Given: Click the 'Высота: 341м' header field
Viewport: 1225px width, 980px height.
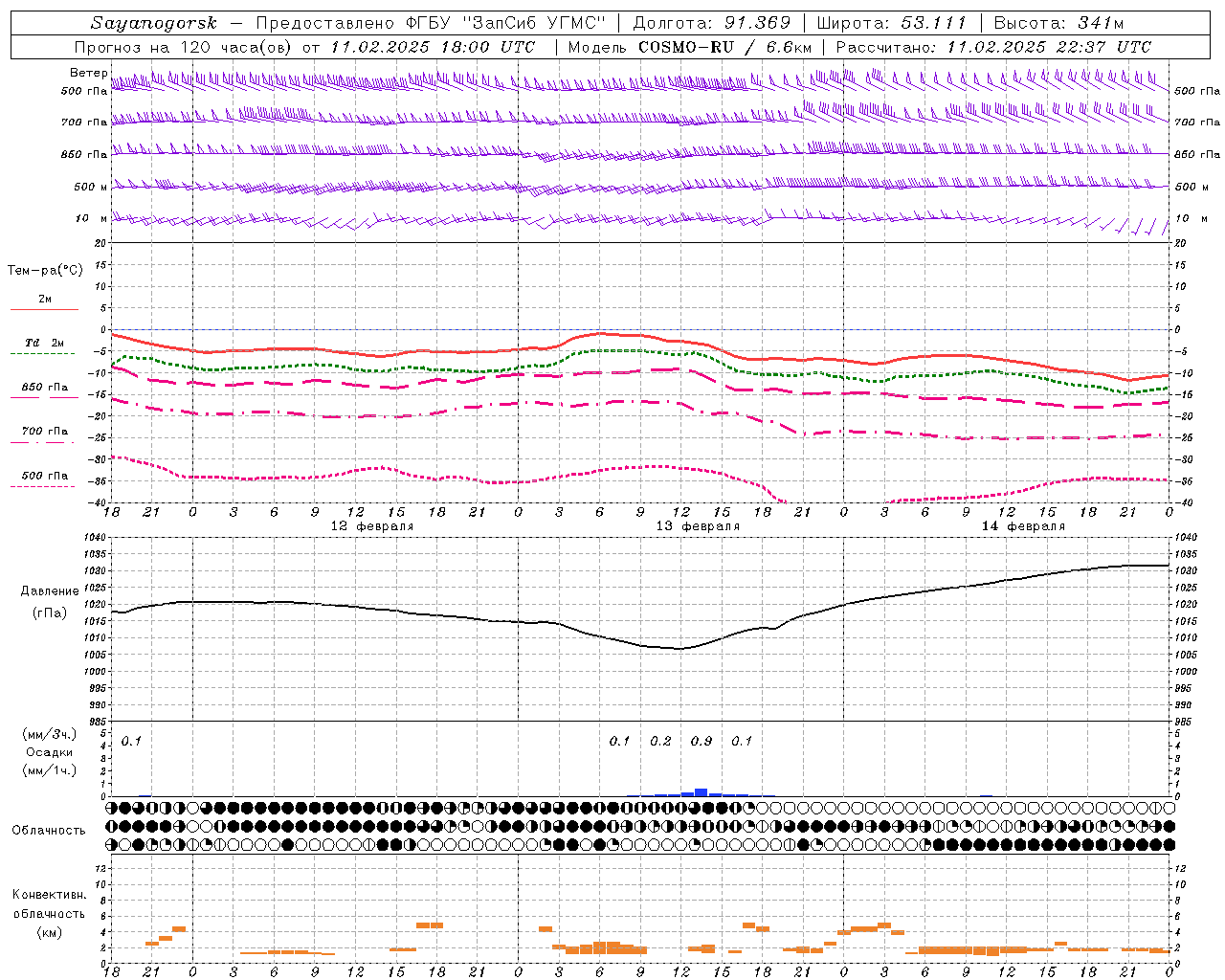Looking at the screenshot, I should tap(1058, 23).
